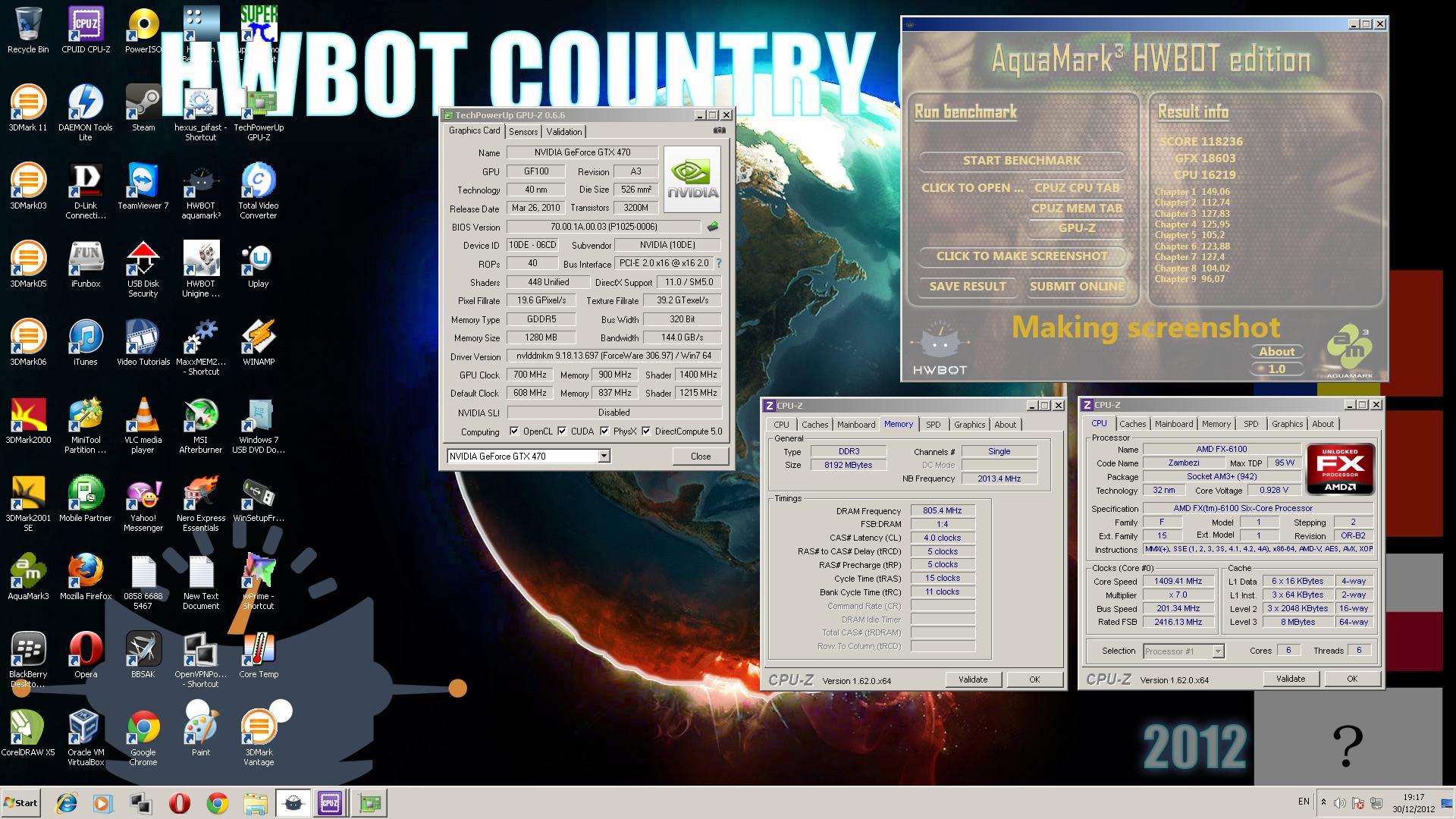Click the Start button
The height and width of the screenshot is (819, 1456).
(20, 803)
